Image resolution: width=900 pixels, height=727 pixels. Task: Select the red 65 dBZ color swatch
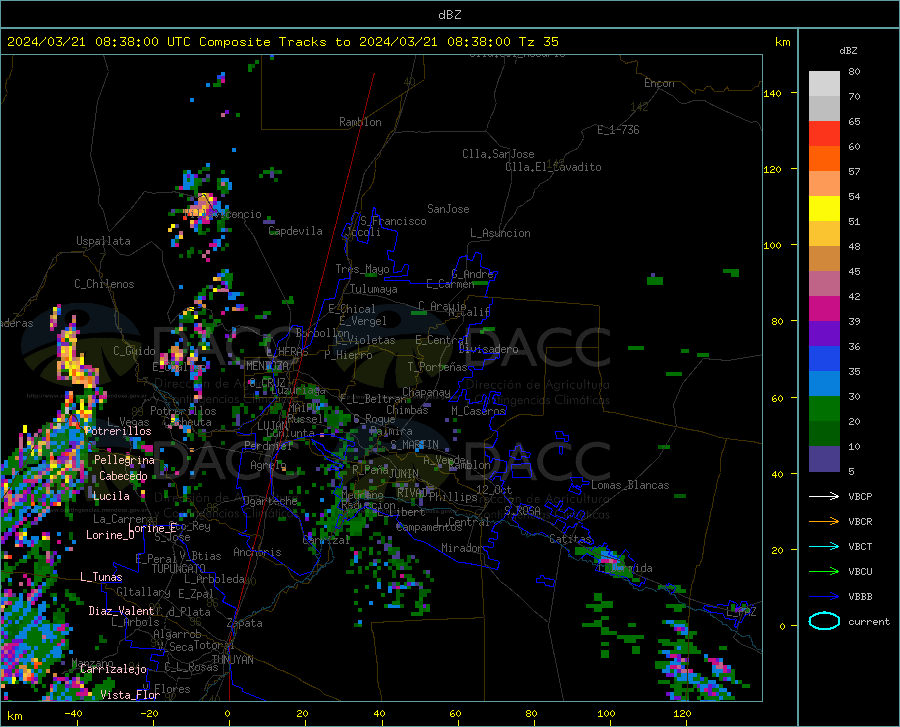[x=824, y=134]
